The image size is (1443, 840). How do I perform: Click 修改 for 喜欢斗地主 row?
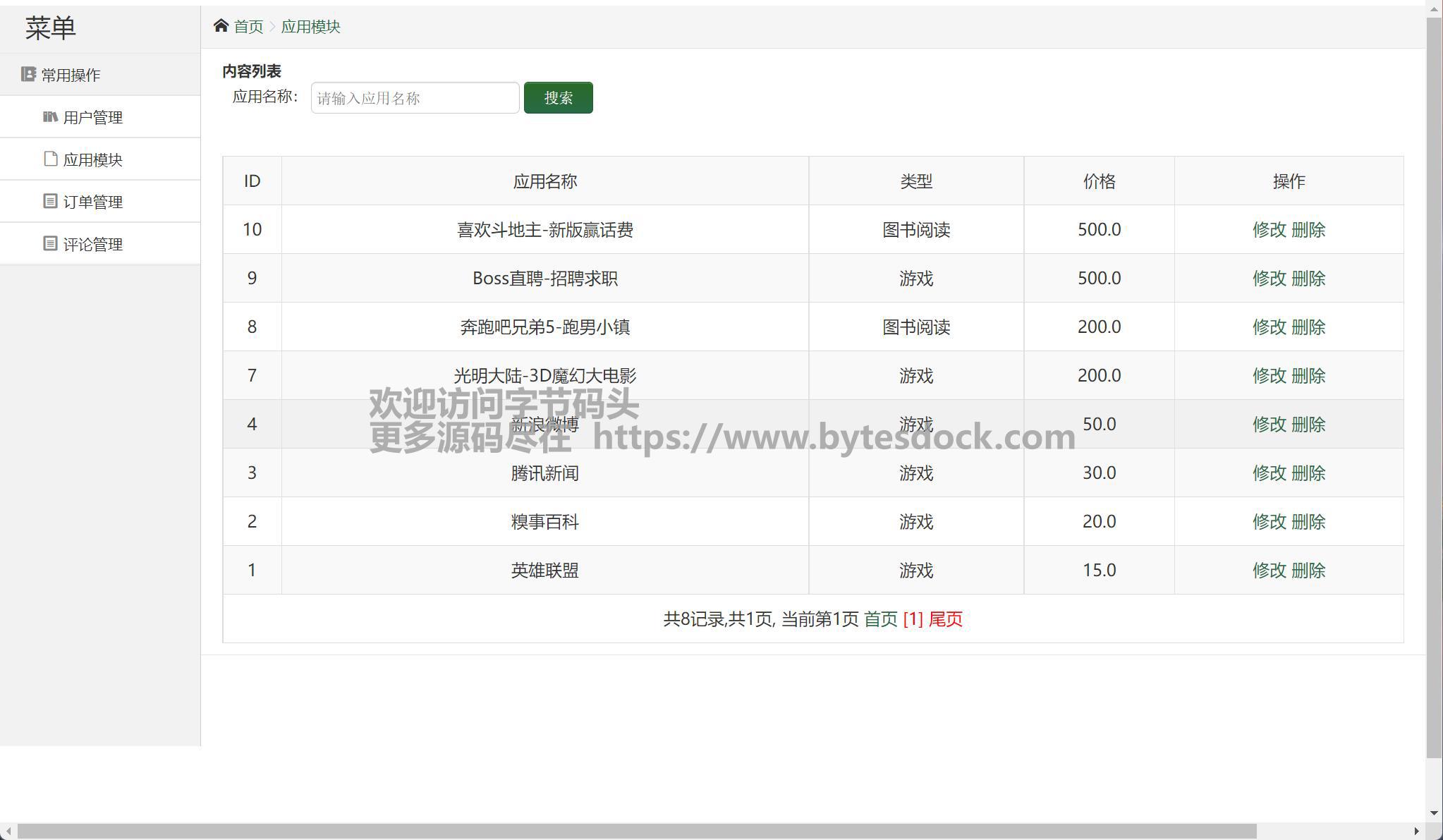[1269, 230]
